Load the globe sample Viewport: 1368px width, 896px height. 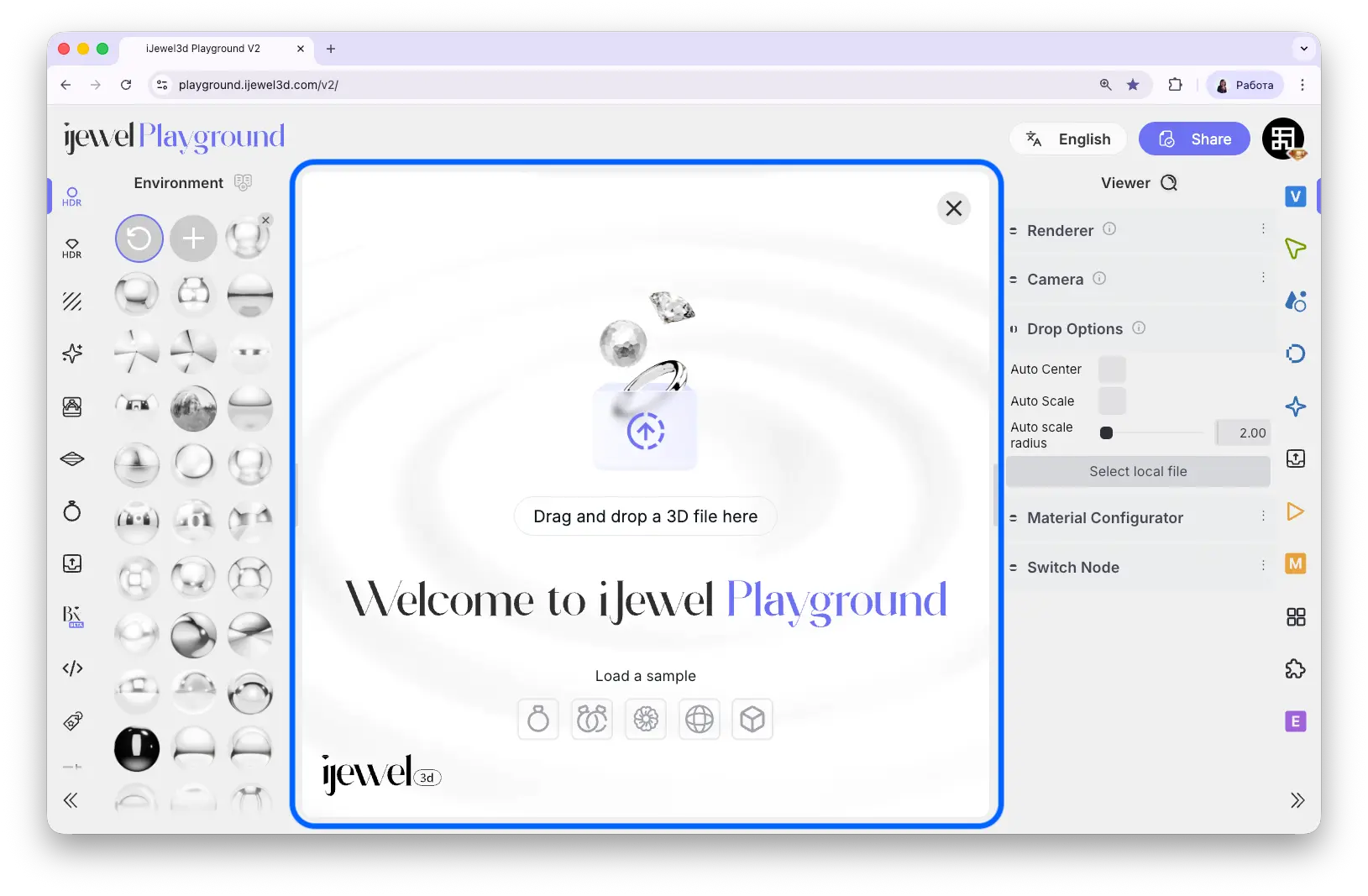click(x=700, y=720)
